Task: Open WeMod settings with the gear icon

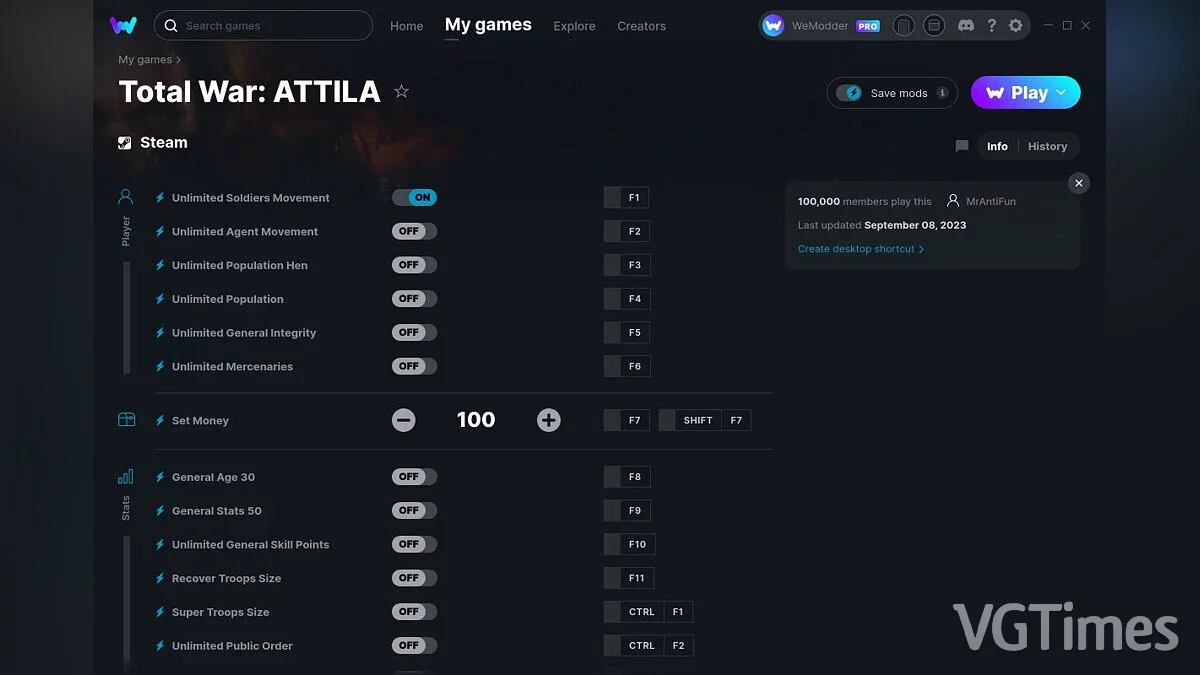Action: click(x=1016, y=25)
